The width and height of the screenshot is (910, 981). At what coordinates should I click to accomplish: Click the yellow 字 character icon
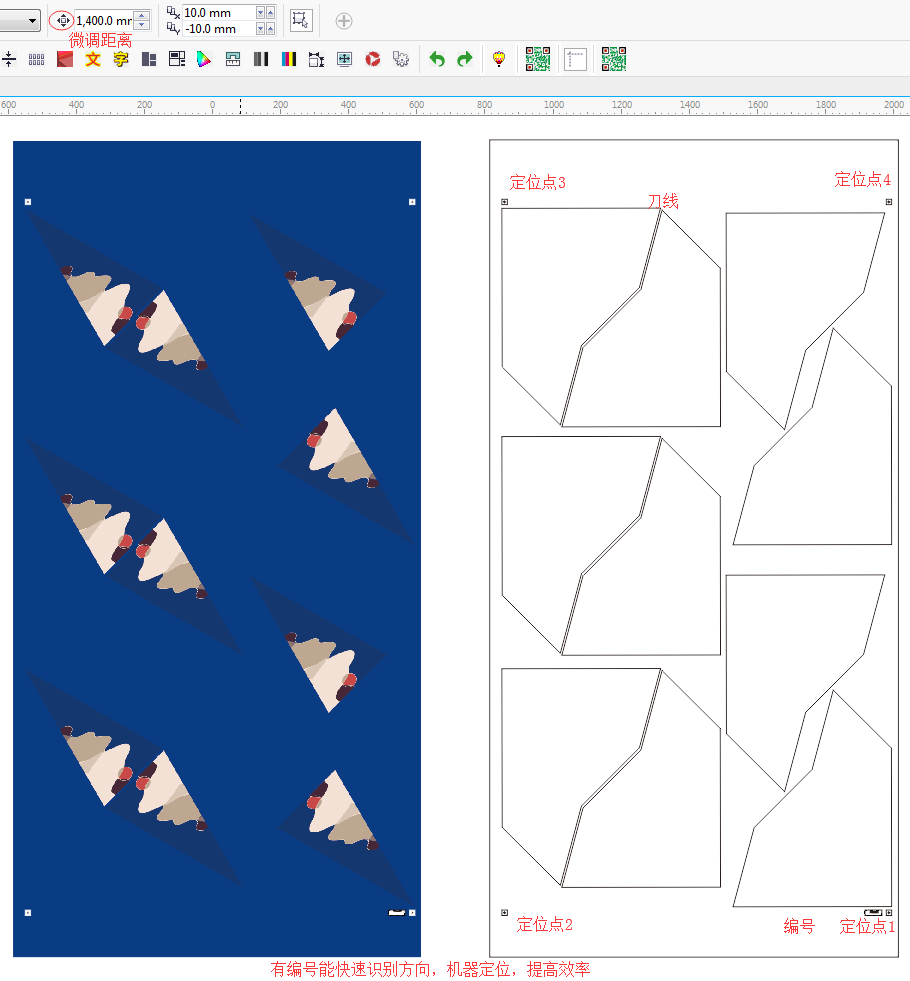pos(121,60)
